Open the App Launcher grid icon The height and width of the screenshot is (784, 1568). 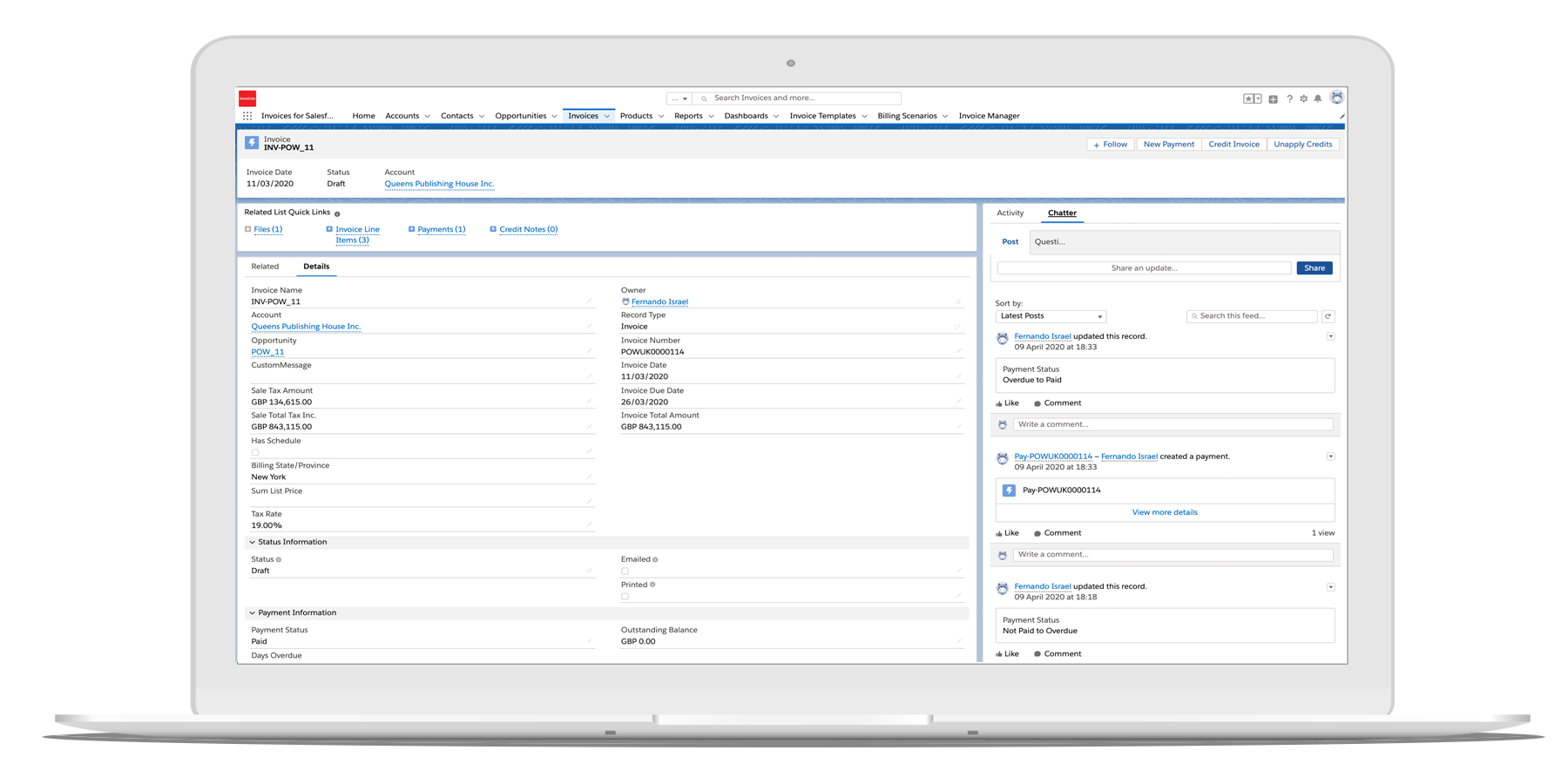pos(247,116)
